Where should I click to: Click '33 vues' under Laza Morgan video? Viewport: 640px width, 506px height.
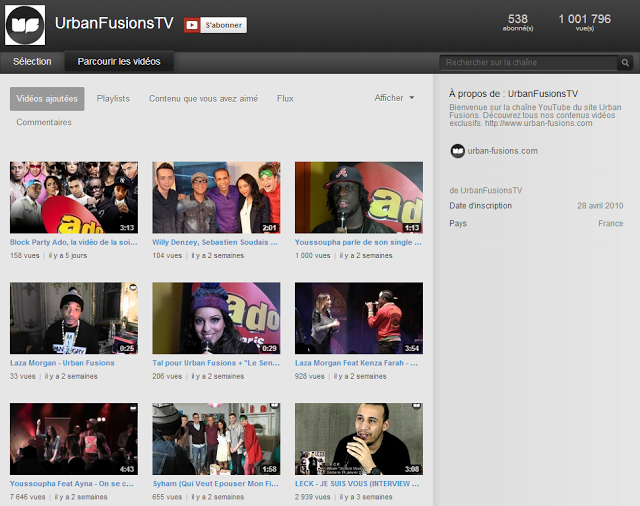pos(22,376)
